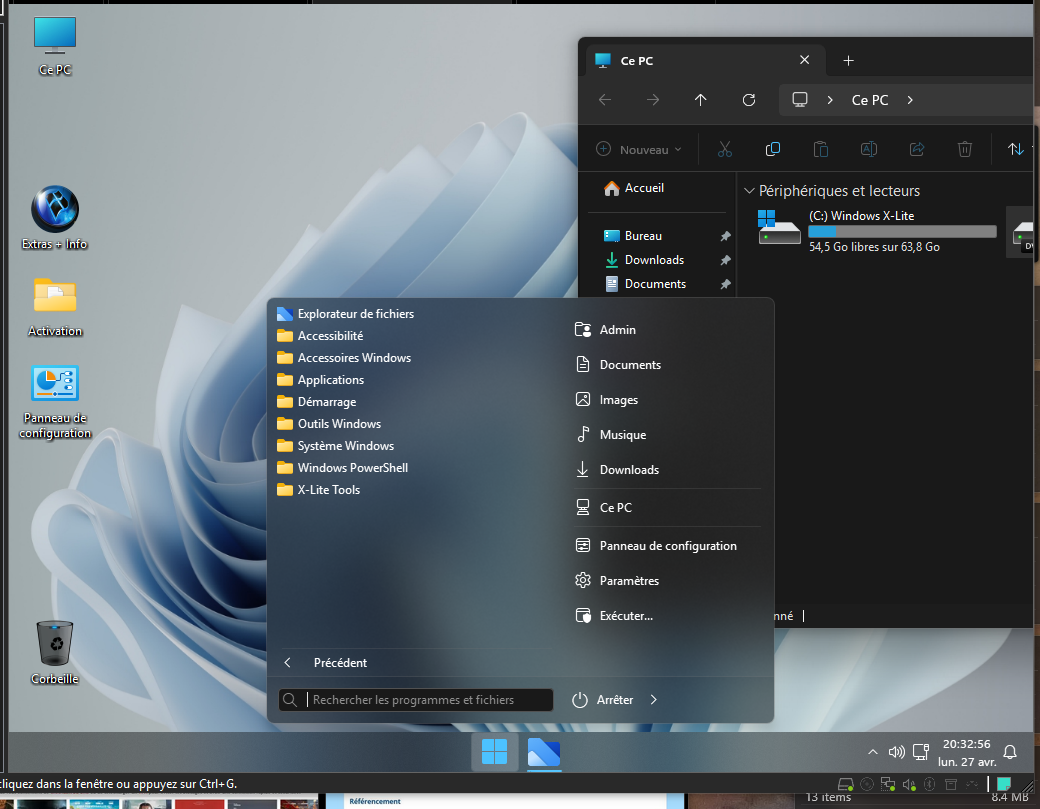Refresh the Ce PC Explorer view
The width and height of the screenshot is (1040, 809).
pos(749,99)
